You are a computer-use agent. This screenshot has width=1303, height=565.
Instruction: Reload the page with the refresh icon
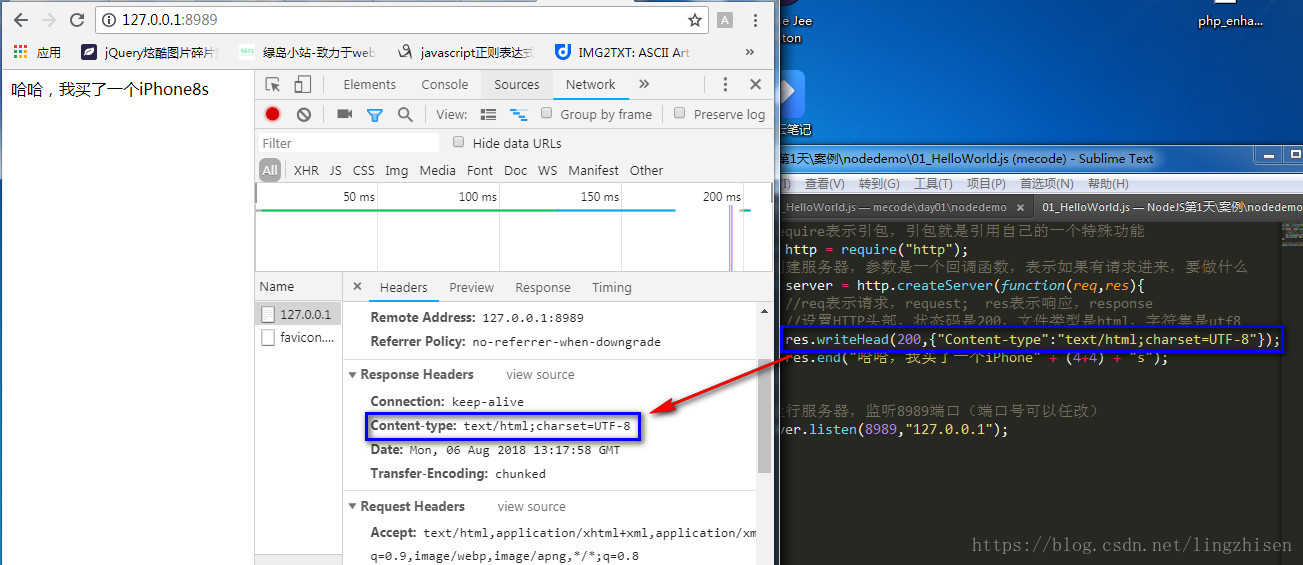click(x=77, y=20)
